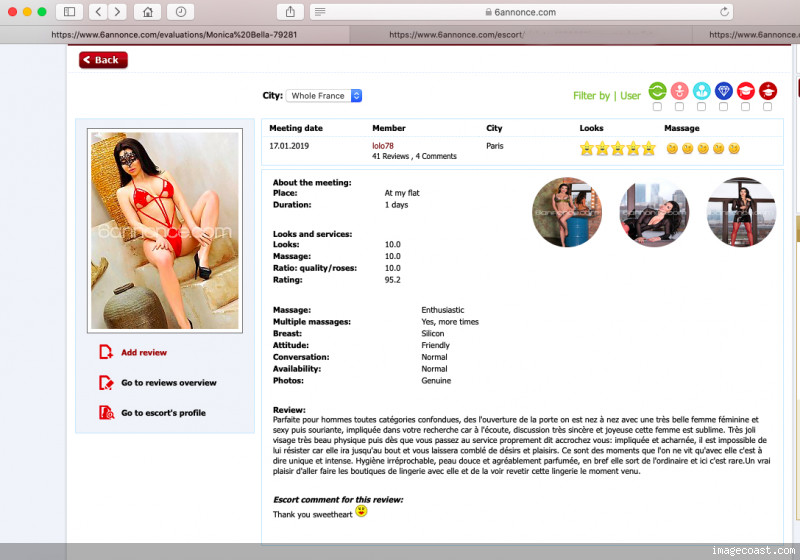This screenshot has width=800, height=560.
Task: Click the Rating value 95.2
Action: (392, 279)
